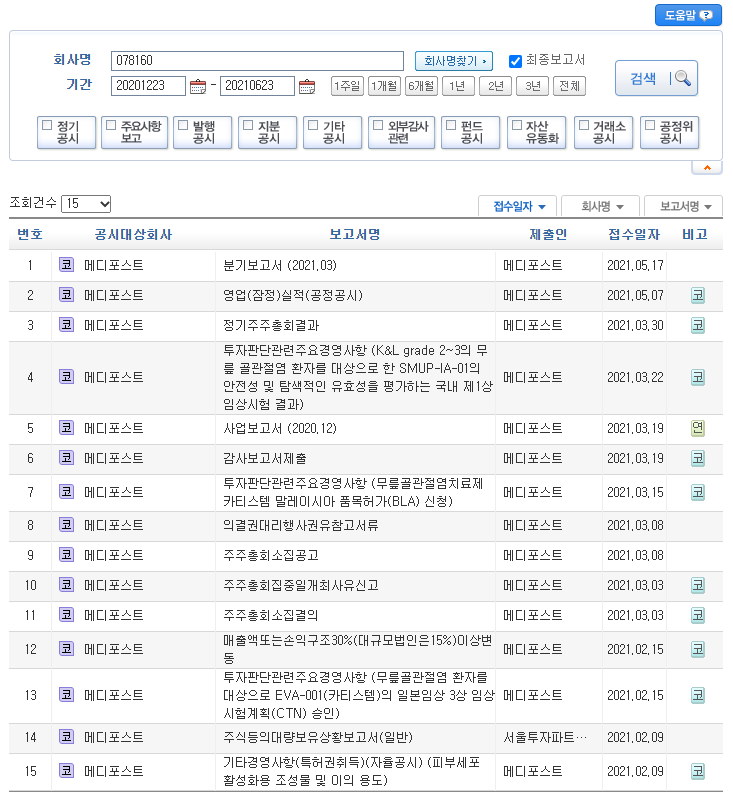733x801 pixels.
Task: Open 영업(잠정)실적(공정공시) report
Action: 293,295
